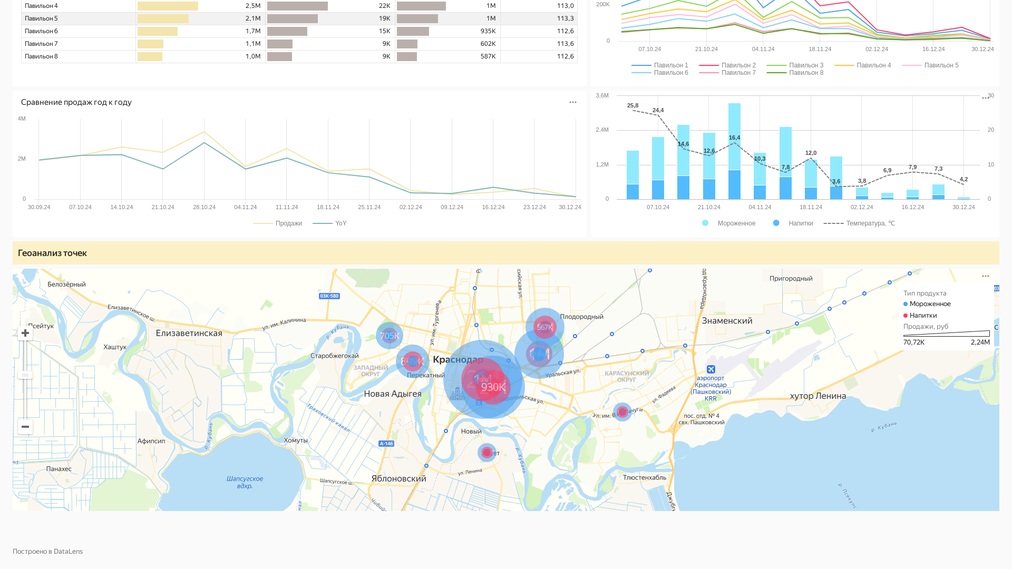Open the three-dot menu on the map widget
The image size is (1012, 569).
(985, 276)
